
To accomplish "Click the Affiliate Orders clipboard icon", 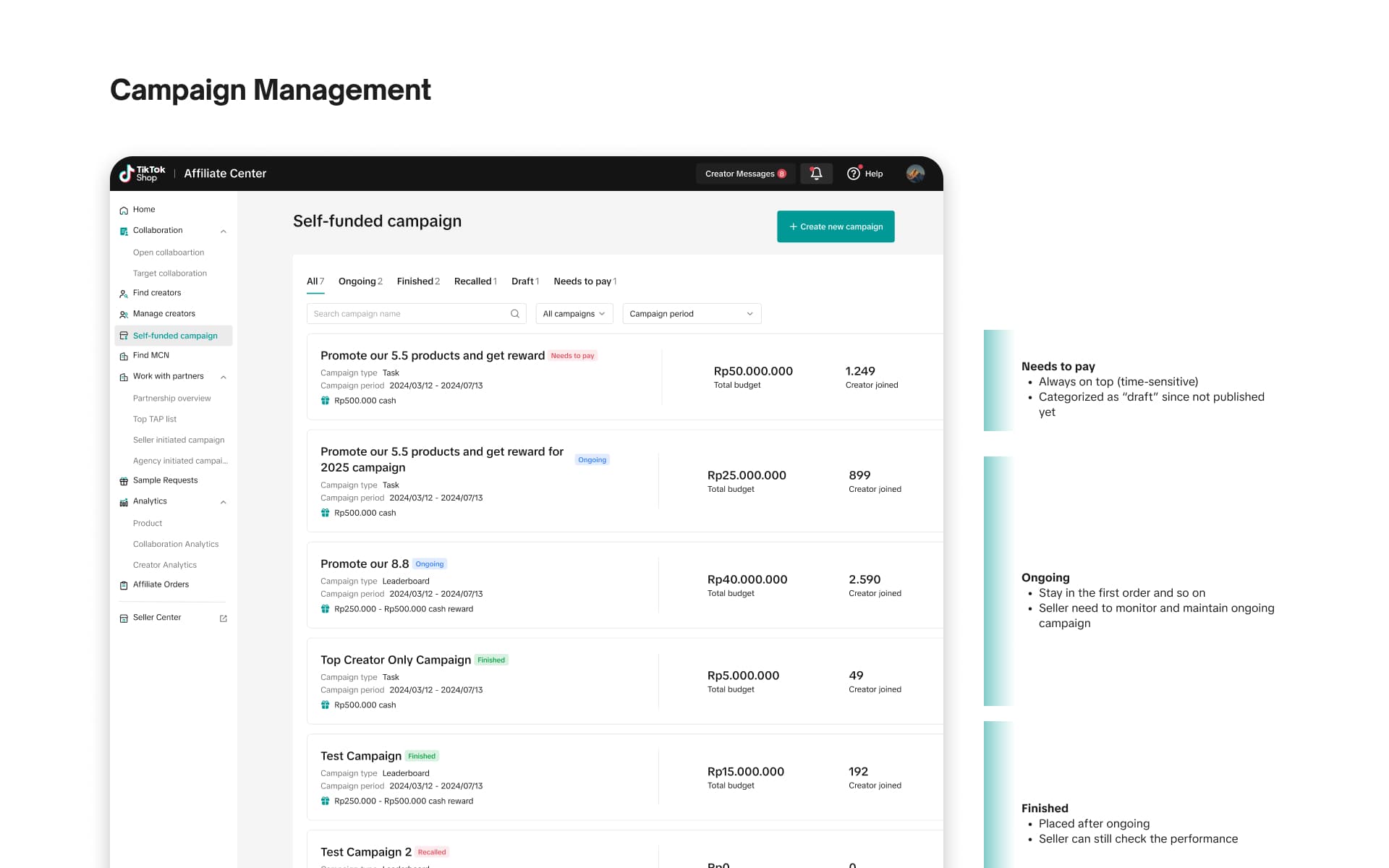I will click(124, 585).
